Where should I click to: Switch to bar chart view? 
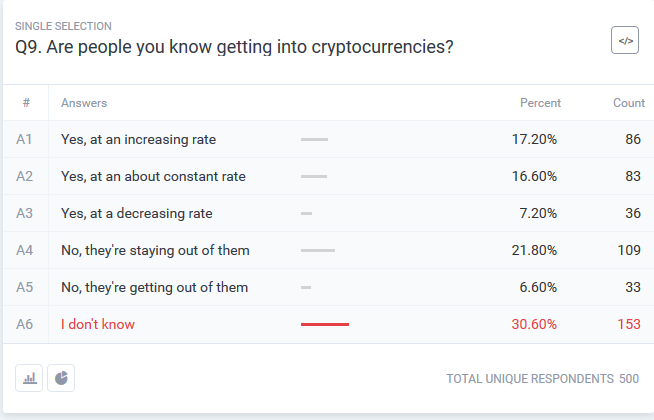pyautogui.click(x=29, y=378)
